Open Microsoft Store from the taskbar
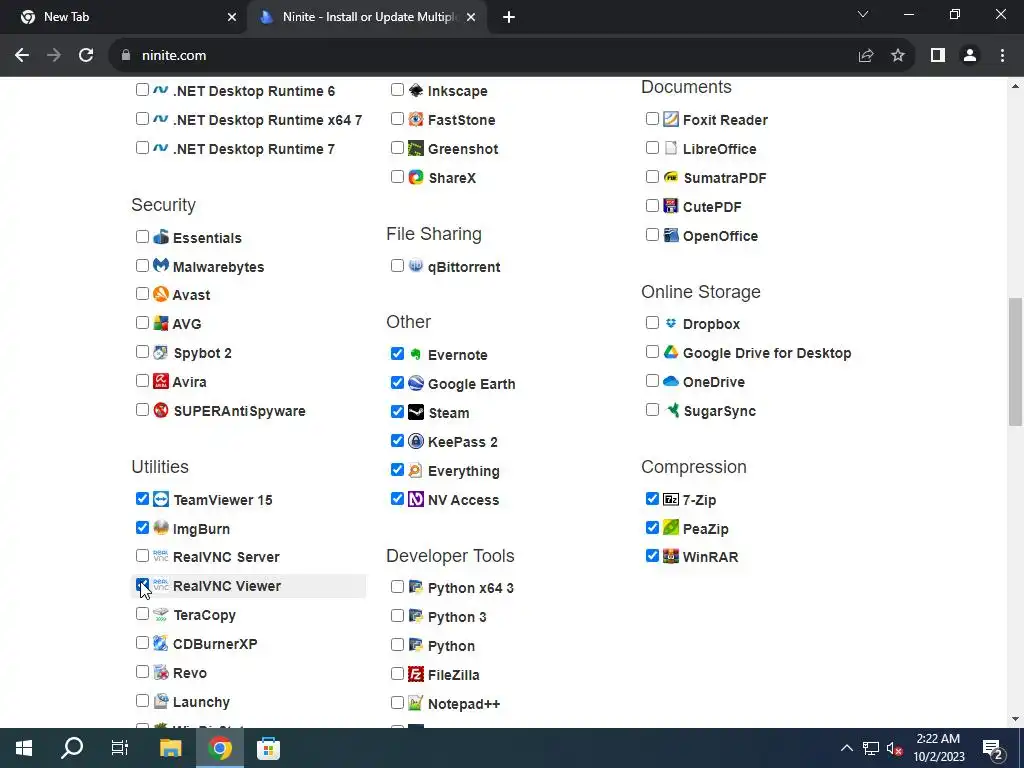This screenshot has width=1024, height=768. 268,748
